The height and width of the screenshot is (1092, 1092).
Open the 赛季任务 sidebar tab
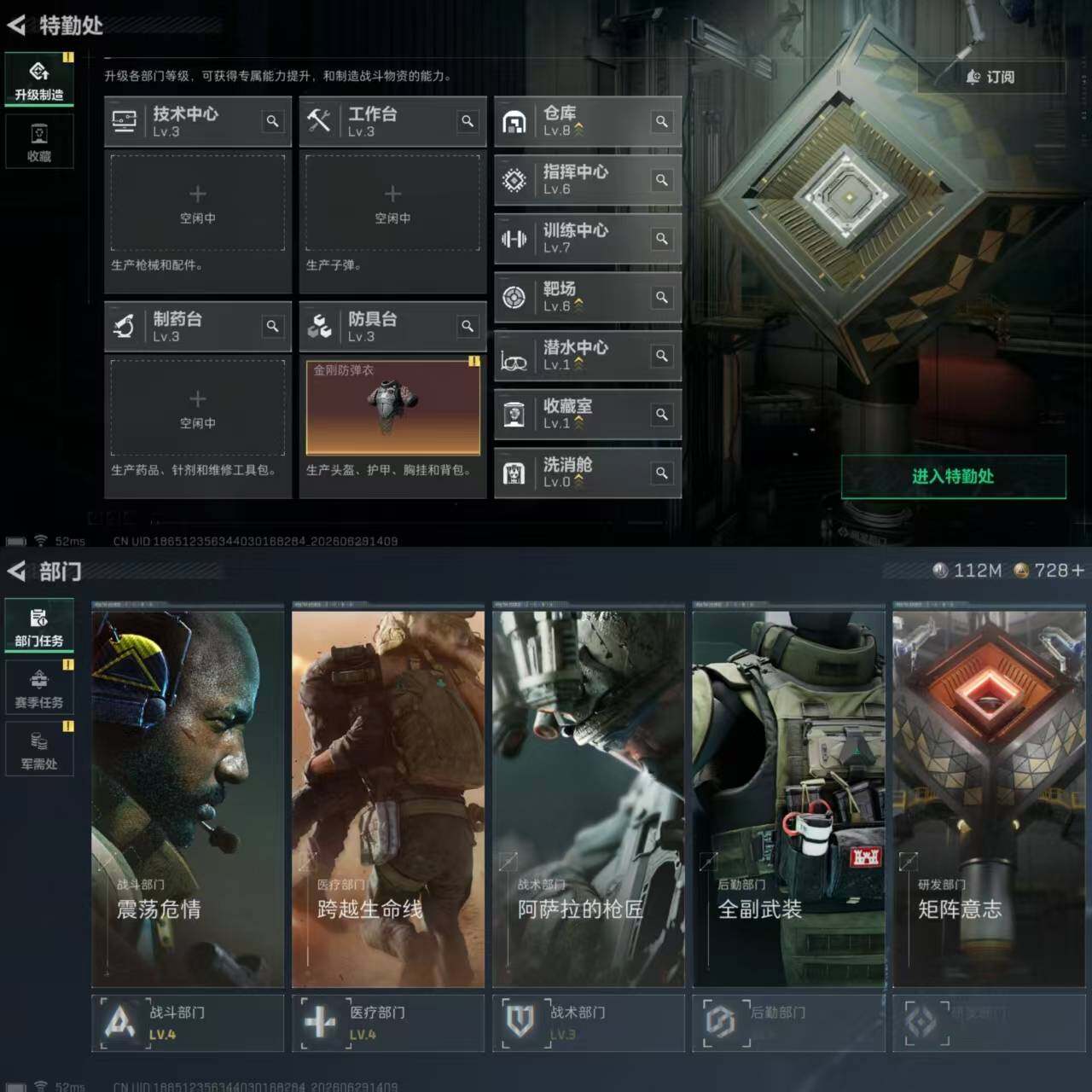click(39, 688)
